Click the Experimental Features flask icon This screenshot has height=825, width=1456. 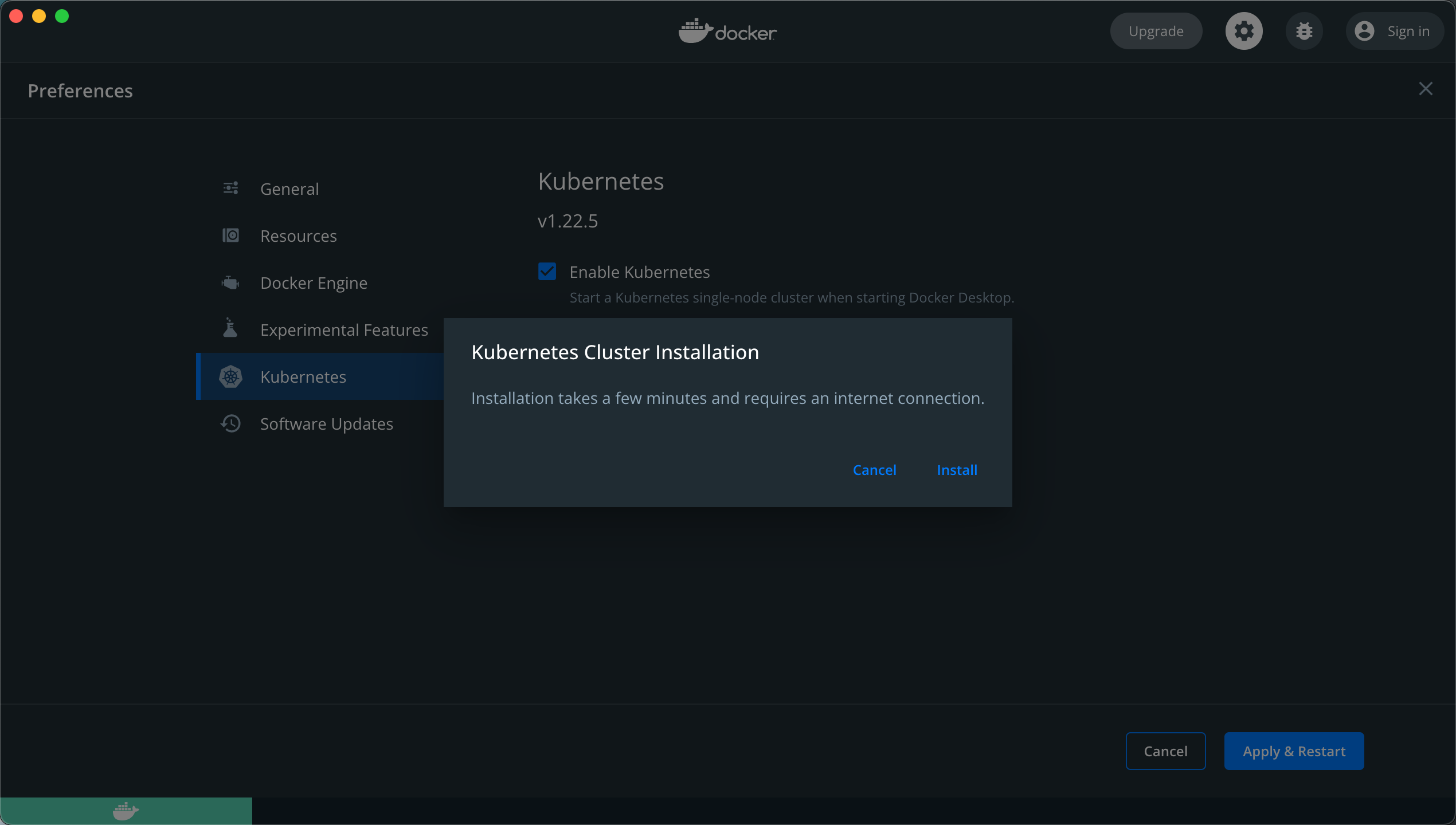point(230,328)
